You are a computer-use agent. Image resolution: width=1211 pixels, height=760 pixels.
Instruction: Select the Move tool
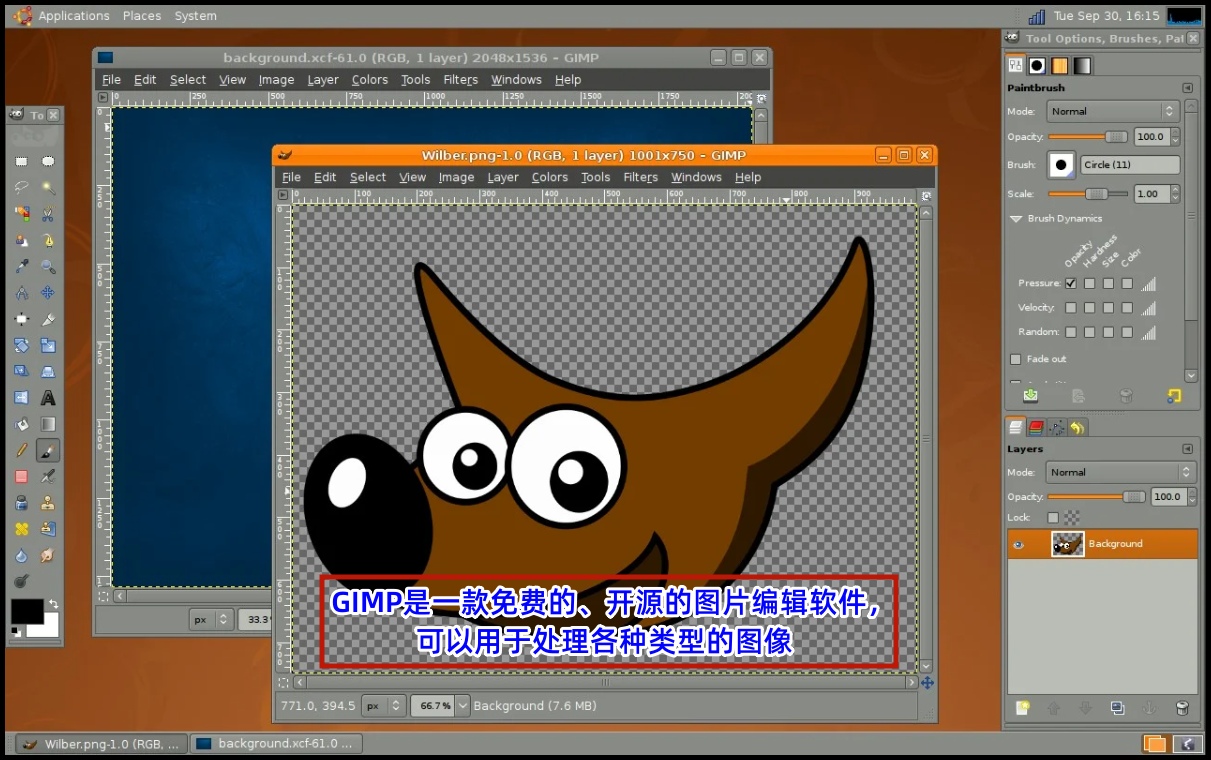click(x=48, y=293)
